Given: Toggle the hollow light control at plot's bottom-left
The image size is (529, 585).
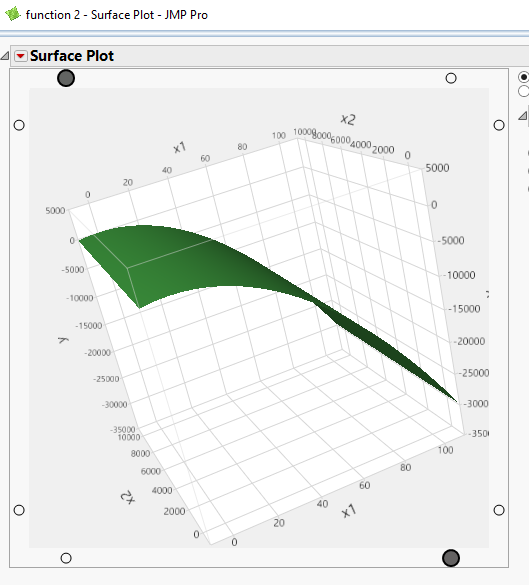Looking at the screenshot, I should (x=66, y=558).
